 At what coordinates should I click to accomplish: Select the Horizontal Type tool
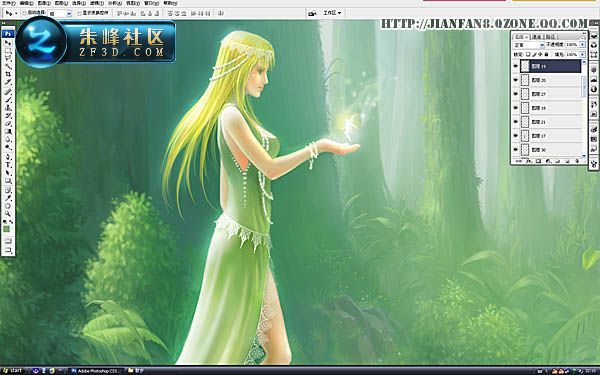8,164
